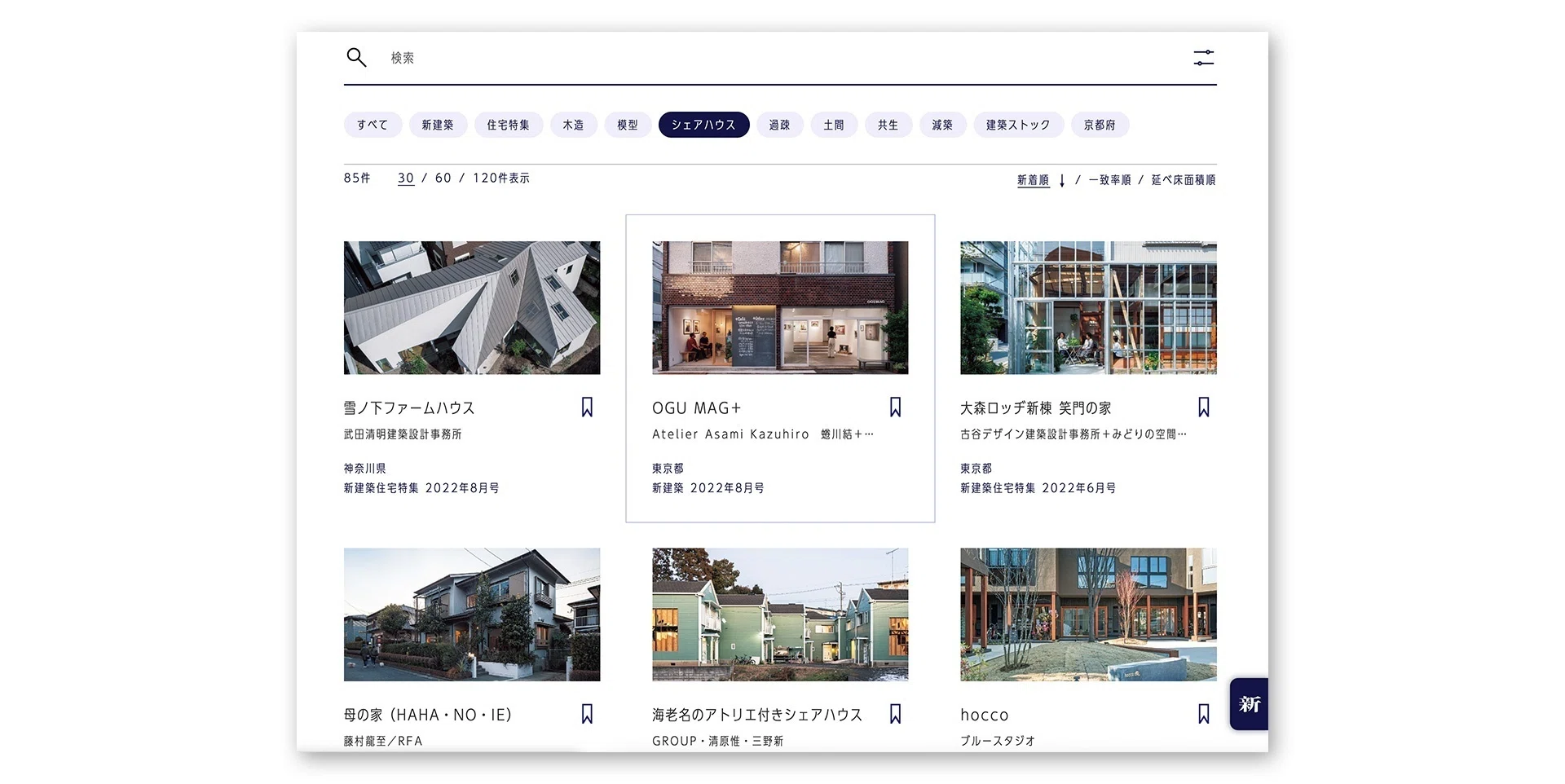Click 新建築 2022年8月号 issue text
The width and height of the screenshot is (1565, 784).
[708, 488]
